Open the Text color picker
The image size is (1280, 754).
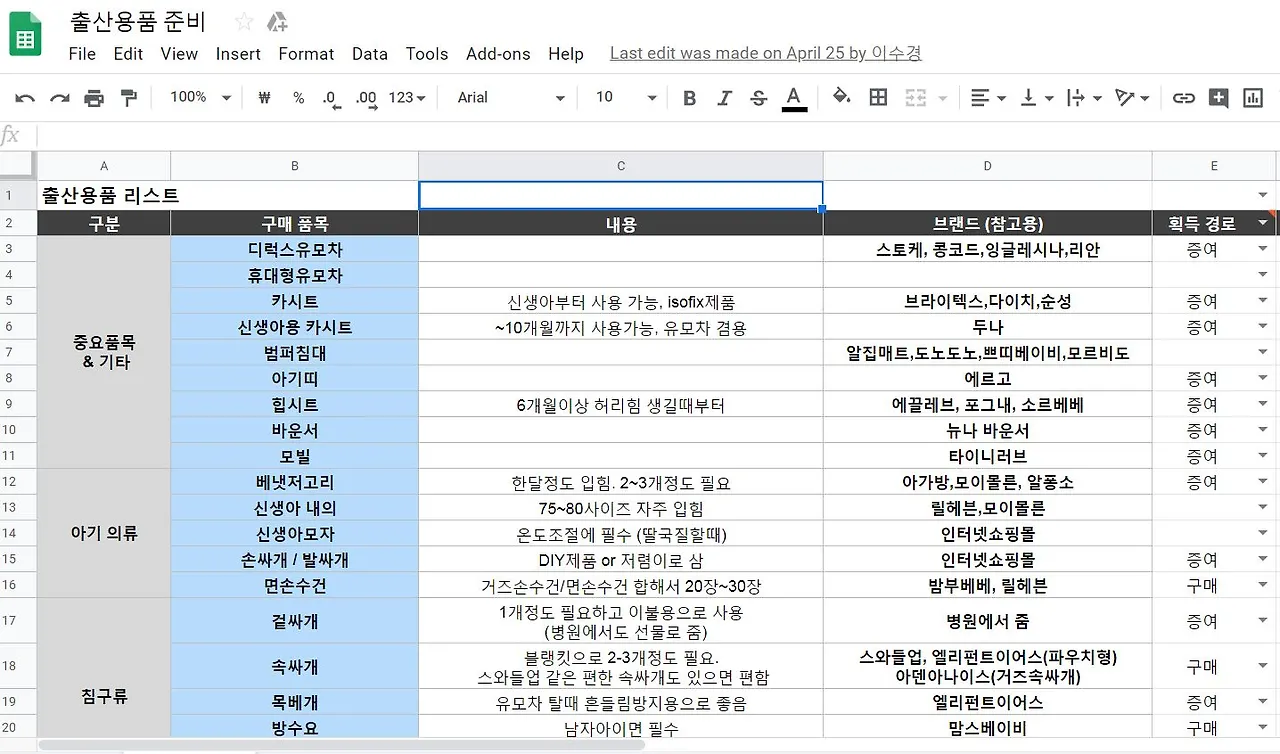[794, 97]
